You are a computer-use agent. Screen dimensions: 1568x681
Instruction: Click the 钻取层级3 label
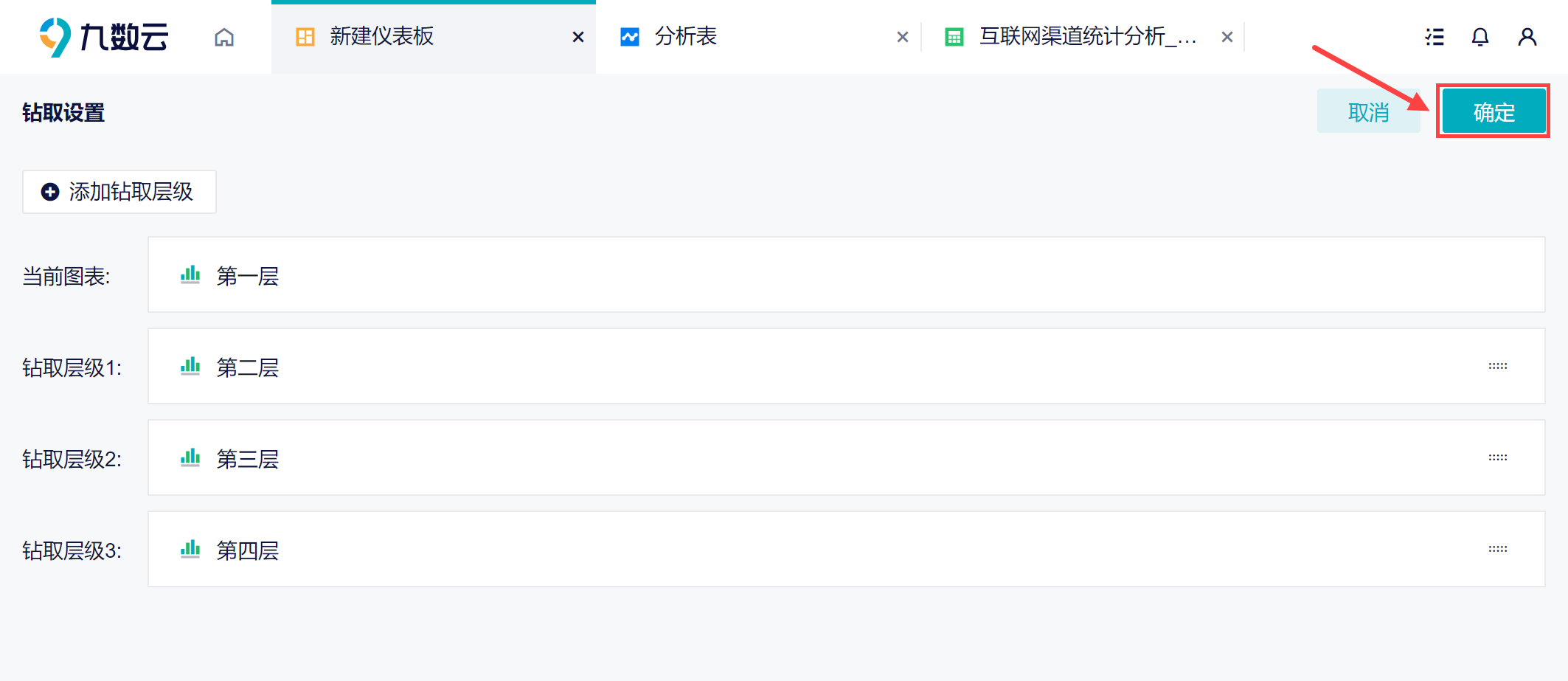point(72,550)
